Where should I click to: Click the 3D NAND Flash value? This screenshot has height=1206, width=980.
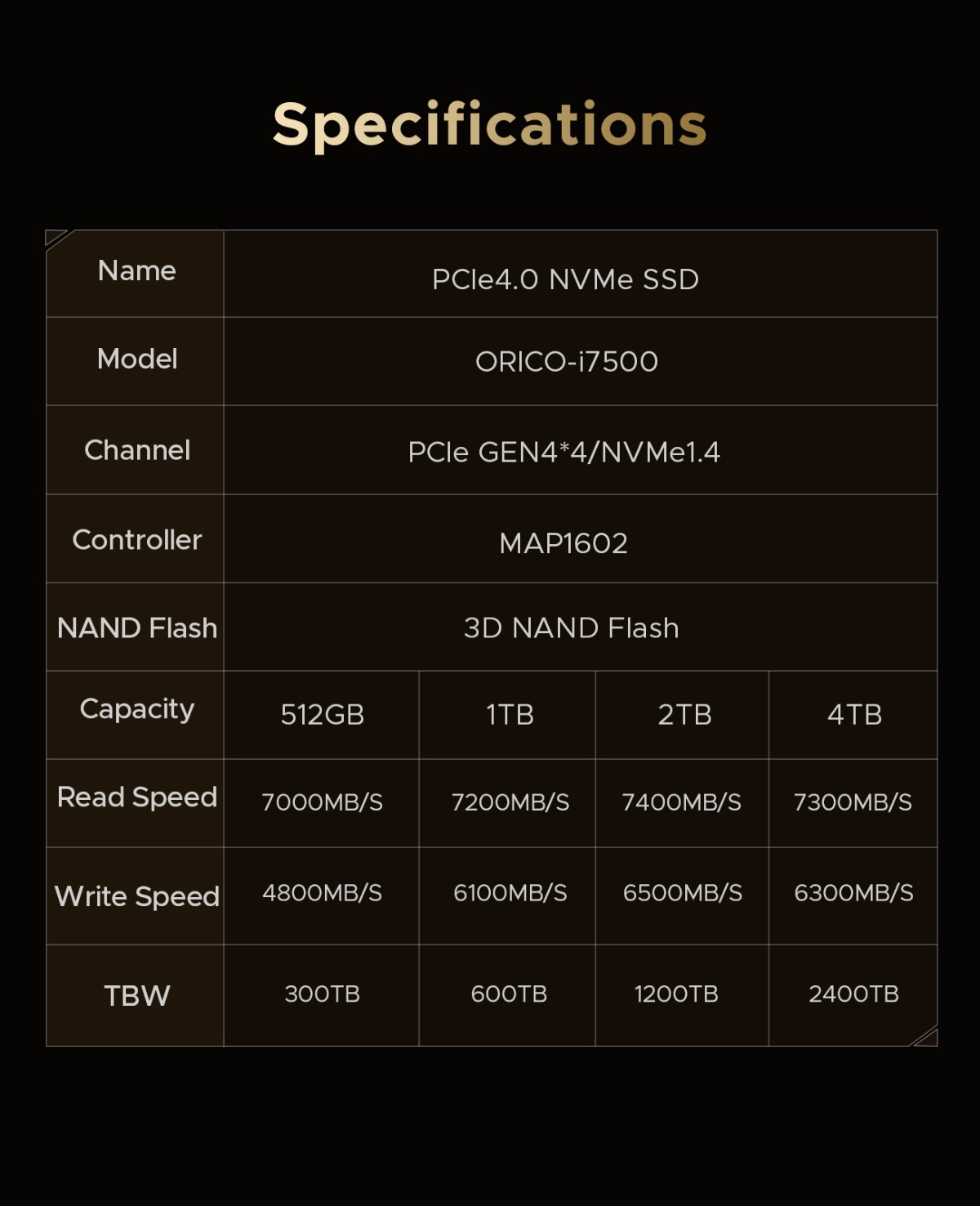point(571,628)
